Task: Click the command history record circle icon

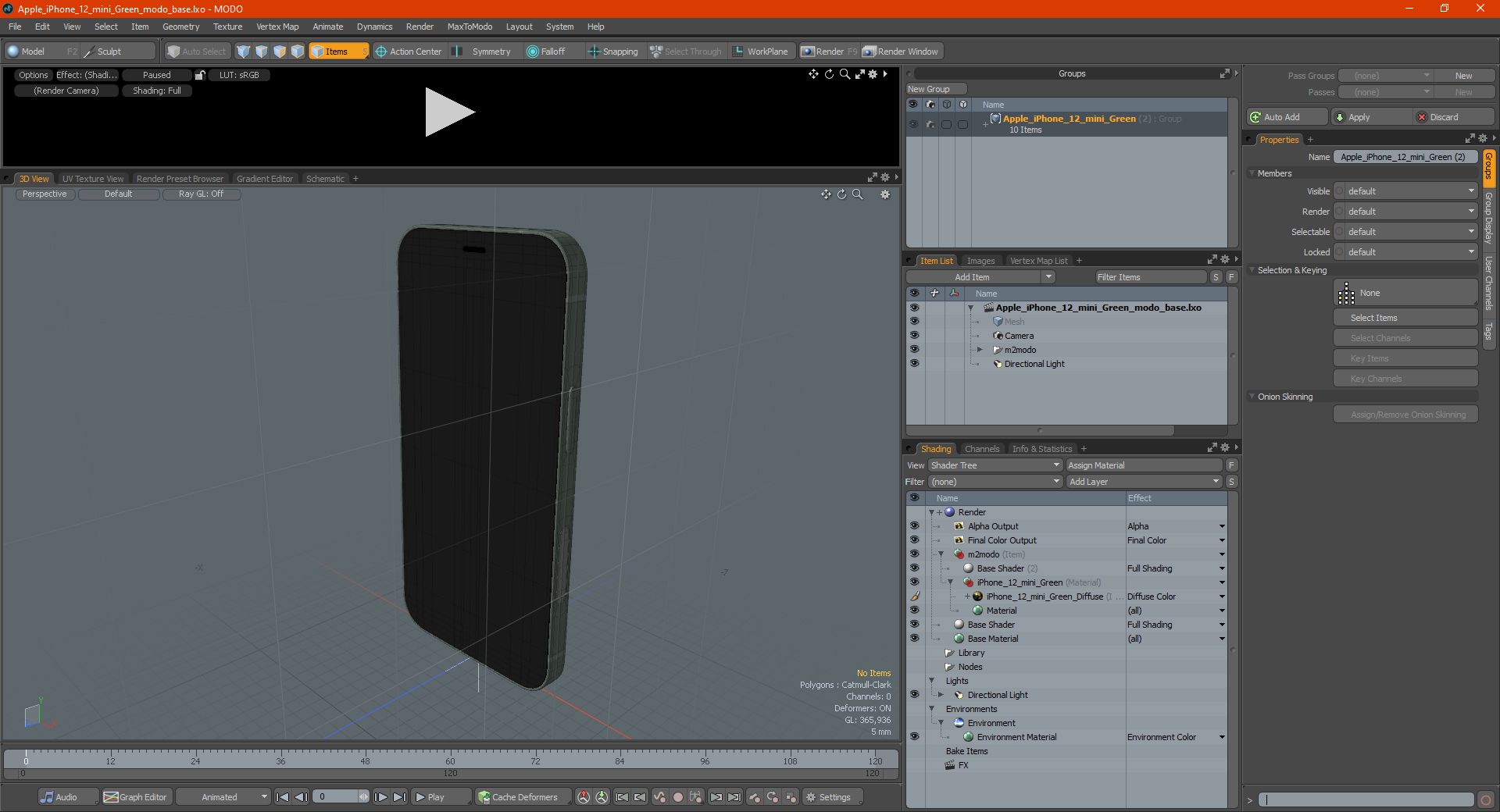Action: coord(1485,800)
